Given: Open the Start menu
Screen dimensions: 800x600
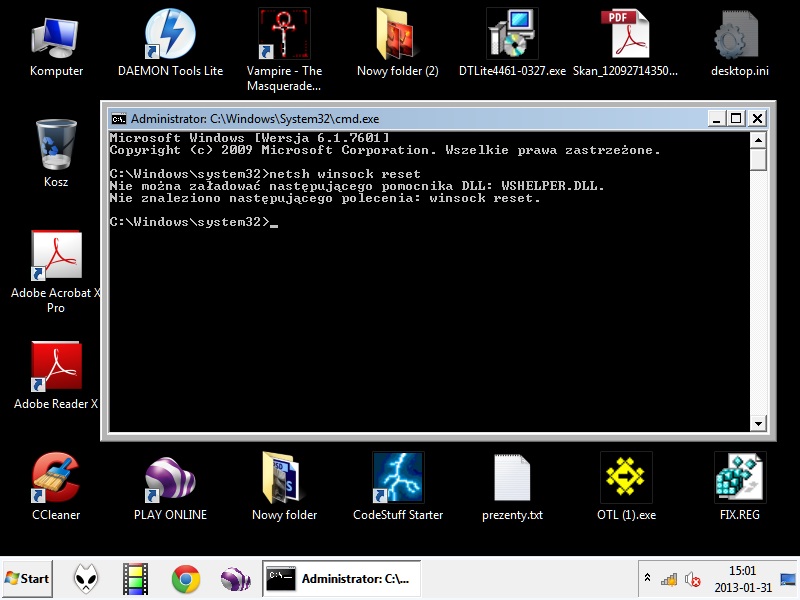Looking at the screenshot, I should tap(27, 579).
